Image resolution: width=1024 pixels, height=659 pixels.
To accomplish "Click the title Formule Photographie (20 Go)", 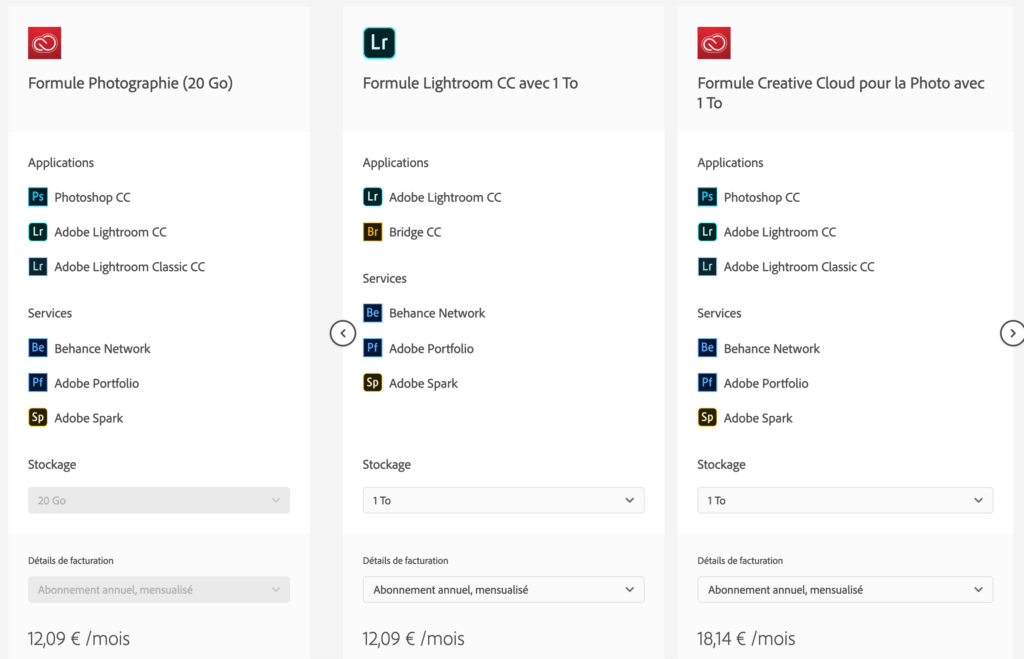I will tap(130, 84).
